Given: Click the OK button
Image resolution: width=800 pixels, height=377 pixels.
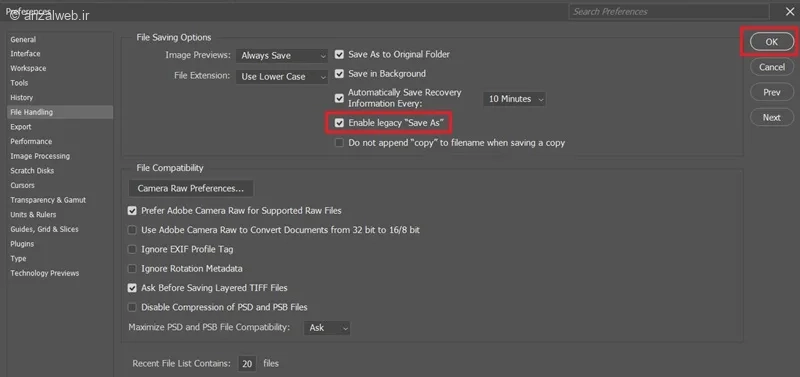Looking at the screenshot, I should 771,42.
